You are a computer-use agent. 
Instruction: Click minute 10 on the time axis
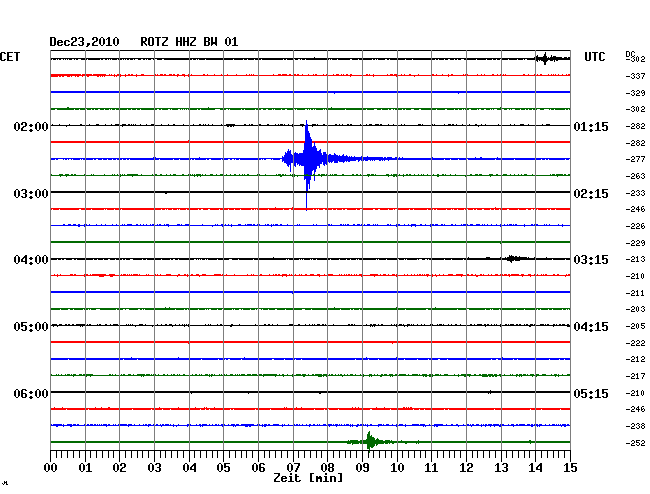click(397, 468)
